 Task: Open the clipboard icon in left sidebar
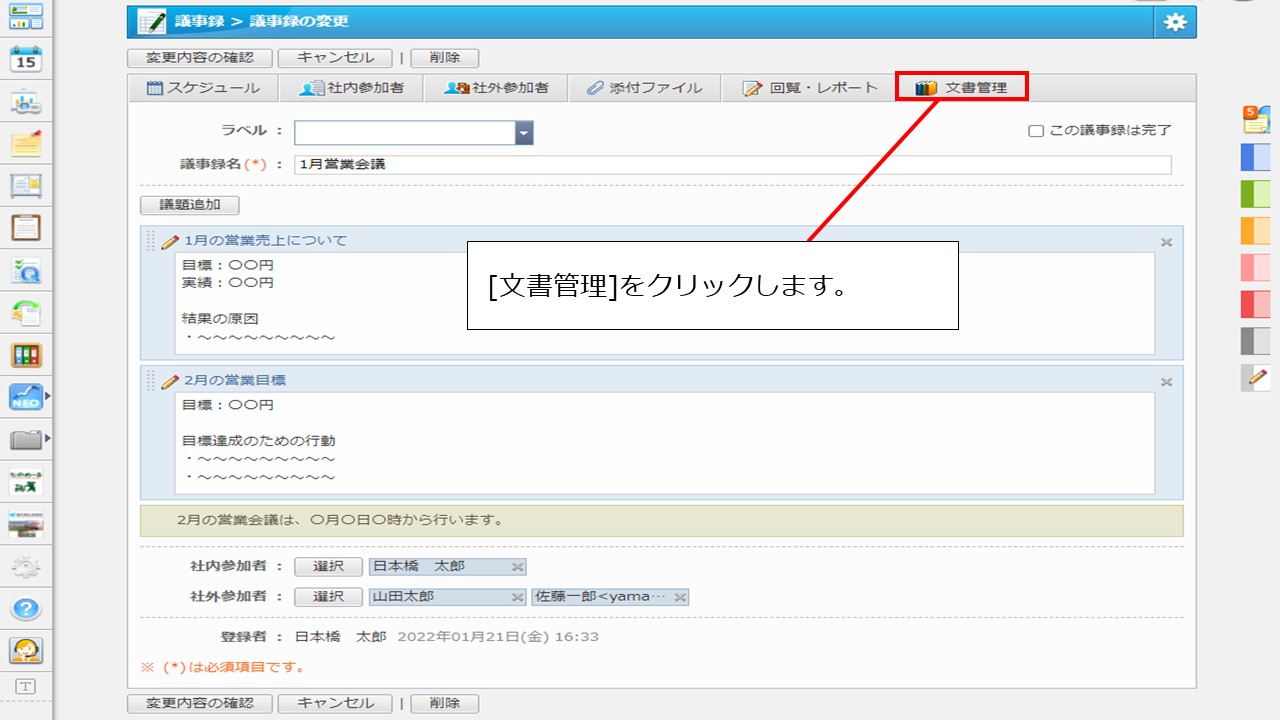[26, 227]
